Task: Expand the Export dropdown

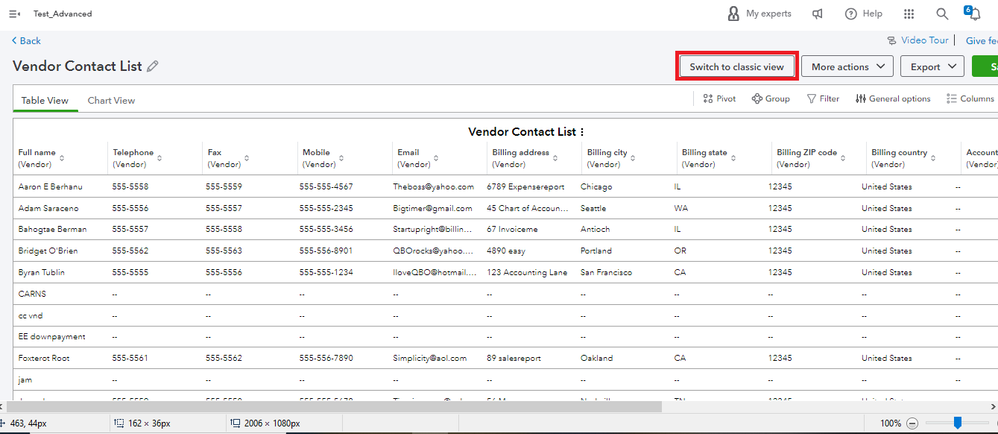Action: pyautogui.click(x=931, y=67)
